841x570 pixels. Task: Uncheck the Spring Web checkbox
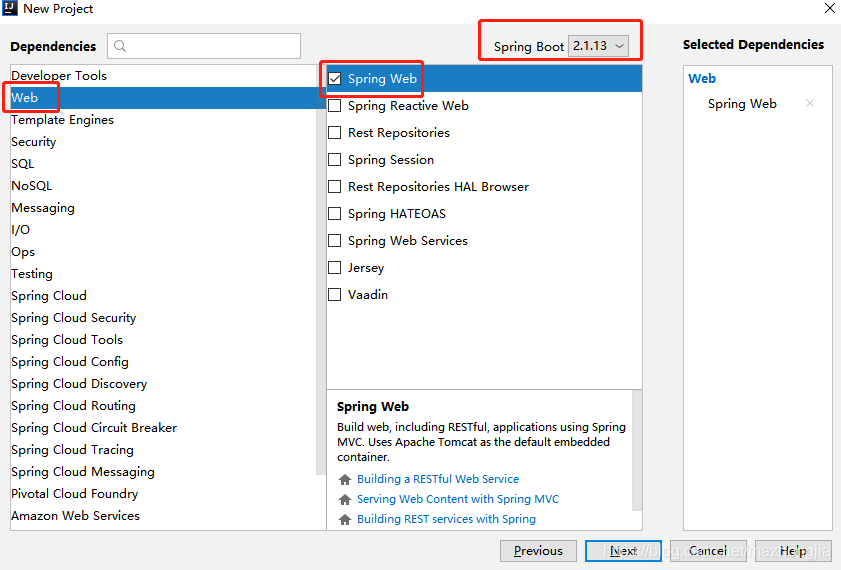(335, 79)
